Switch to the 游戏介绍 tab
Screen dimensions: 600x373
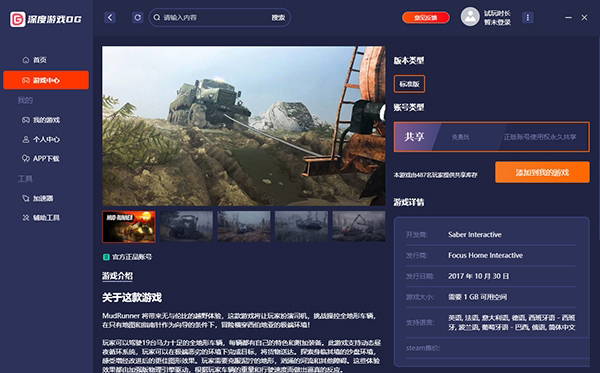tap(117, 276)
